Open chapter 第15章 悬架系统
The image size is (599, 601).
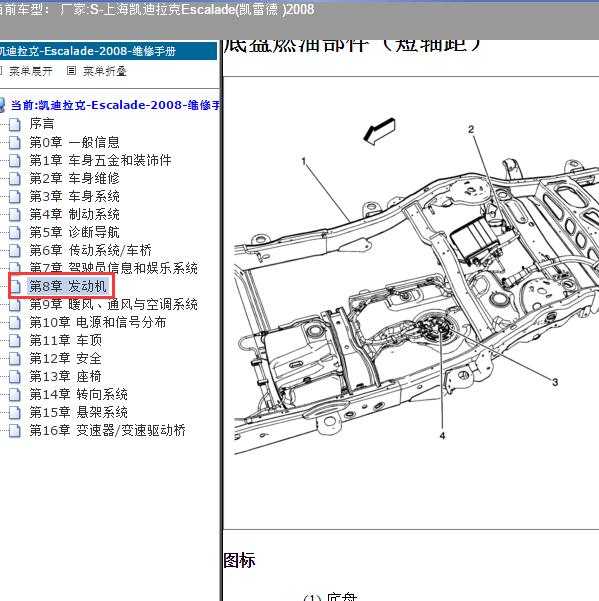pos(79,413)
